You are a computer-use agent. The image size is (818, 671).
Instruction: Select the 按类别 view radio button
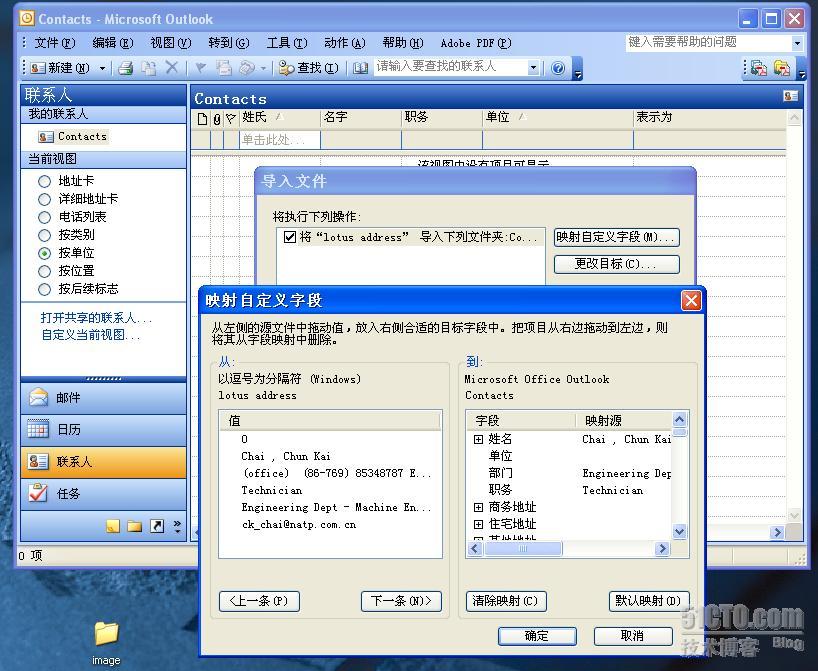click(x=44, y=235)
